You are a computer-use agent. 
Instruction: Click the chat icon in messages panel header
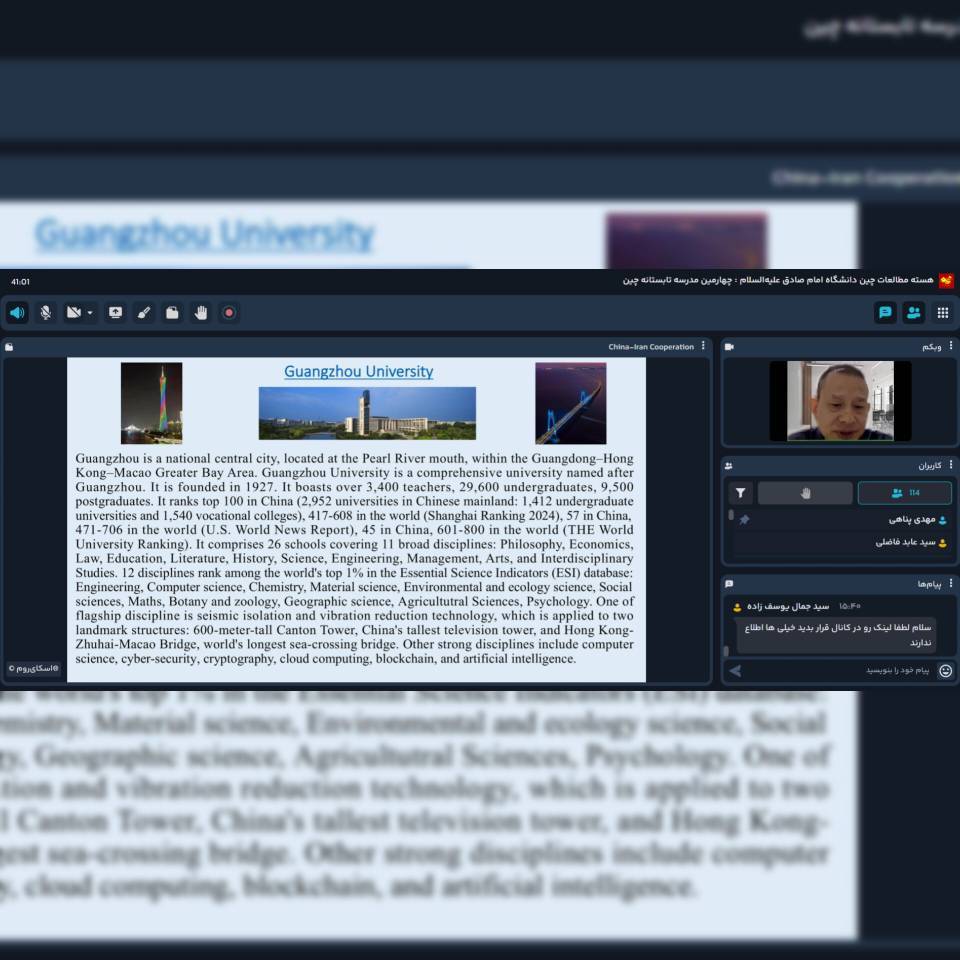click(729, 584)
